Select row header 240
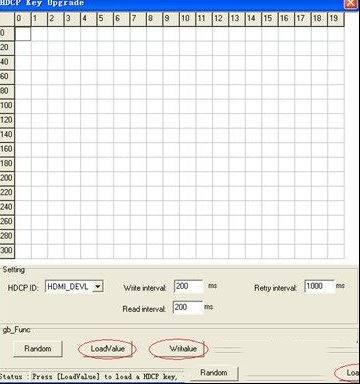Image resolution: width=360 pixels, height=384 pixels. (7, 208)
